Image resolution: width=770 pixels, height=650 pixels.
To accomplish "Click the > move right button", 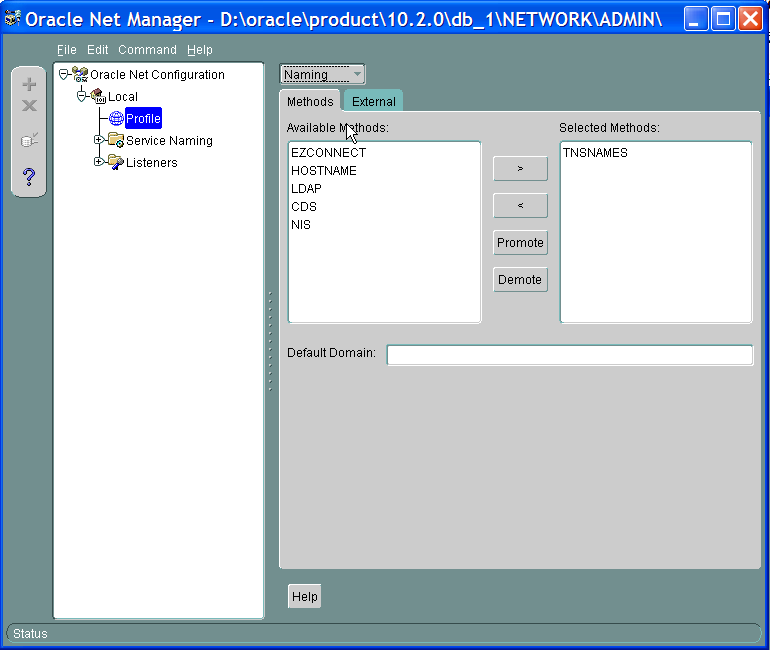I will point(520,168).
